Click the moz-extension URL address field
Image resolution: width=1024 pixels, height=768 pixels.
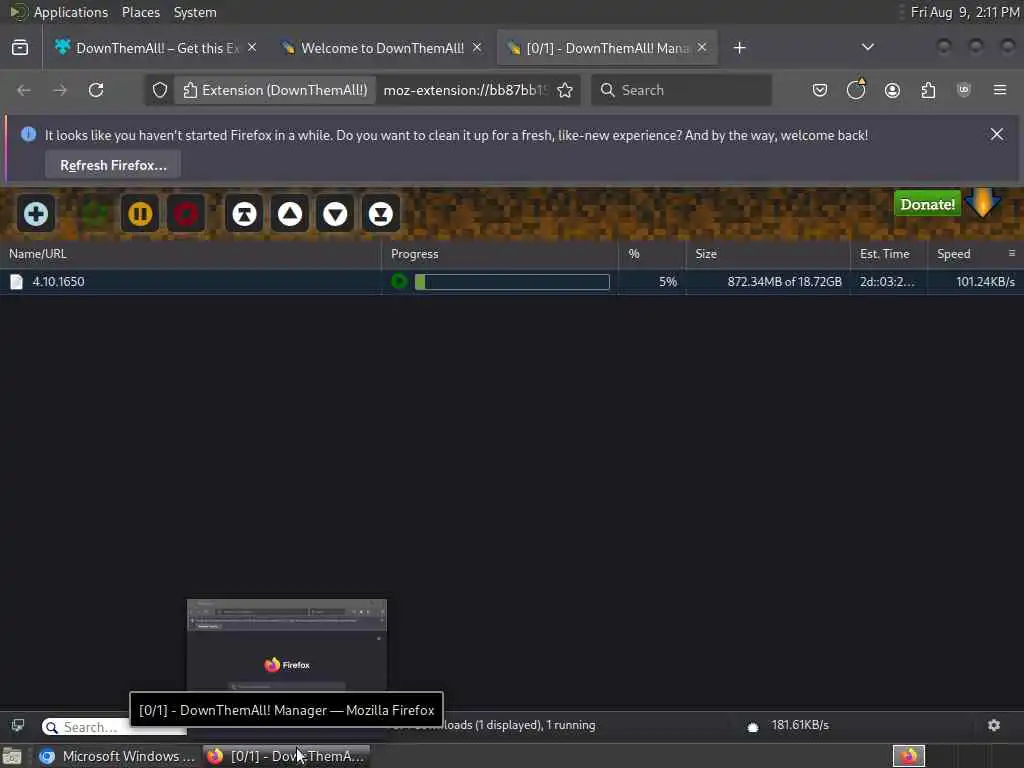click(464, 90)
